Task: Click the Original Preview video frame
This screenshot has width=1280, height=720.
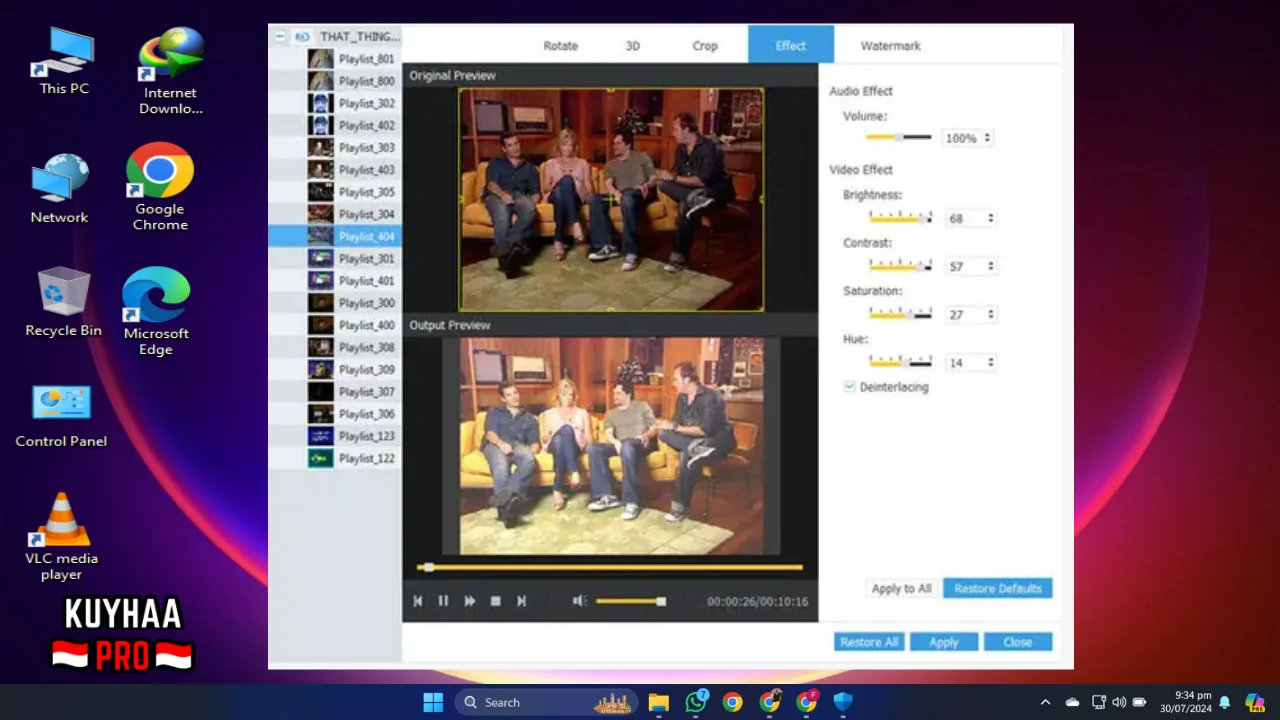Action: [x=611, y=199]
